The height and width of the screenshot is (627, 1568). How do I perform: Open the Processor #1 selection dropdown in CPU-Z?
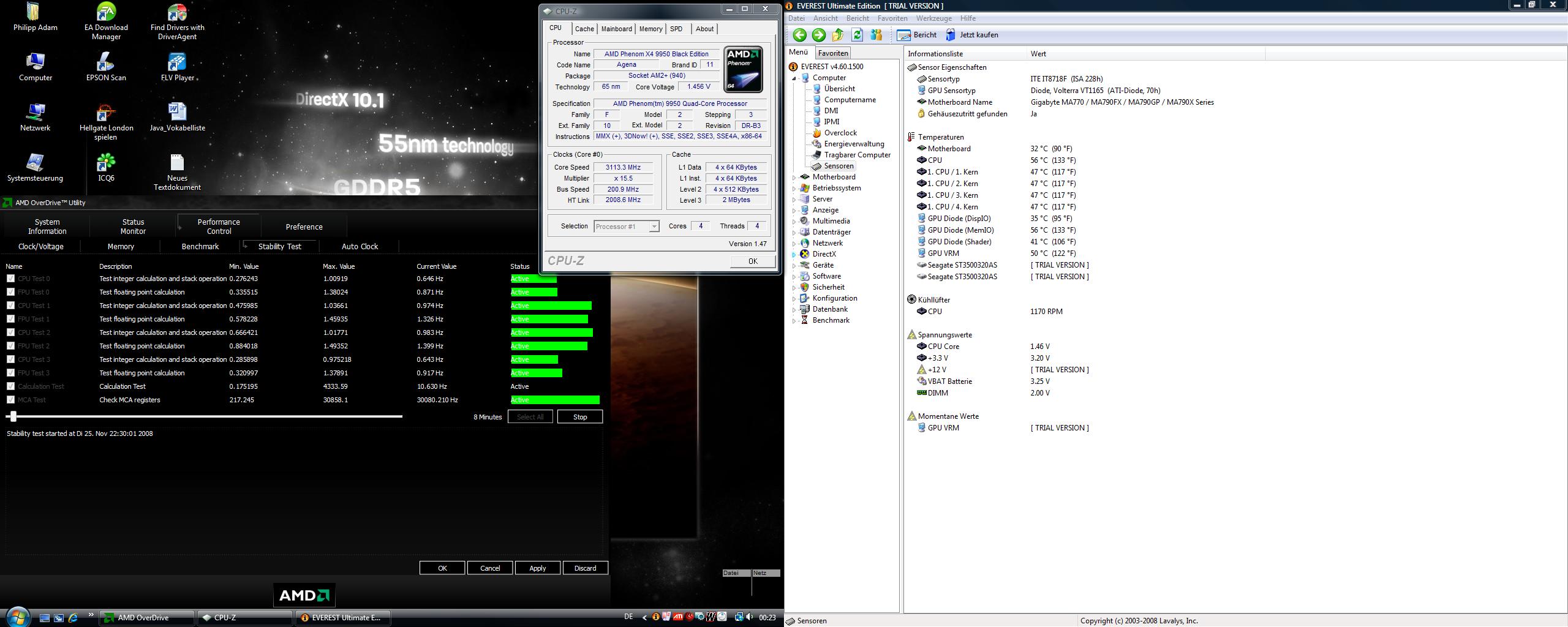pyautogui.click(x=627, y=227)
